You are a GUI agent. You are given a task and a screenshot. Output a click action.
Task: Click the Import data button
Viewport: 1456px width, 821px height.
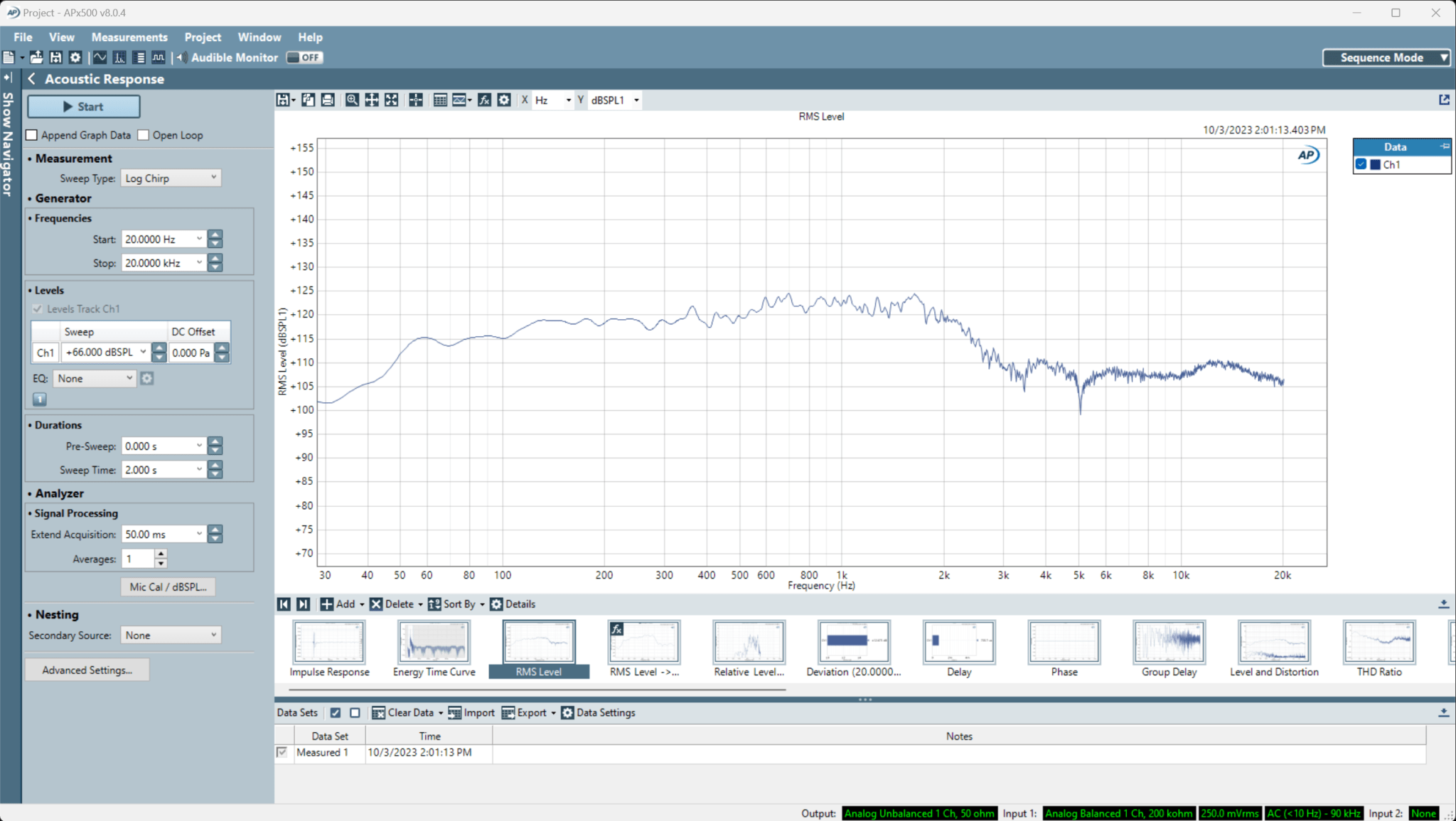pyautogui.click(x=471, y=713)
